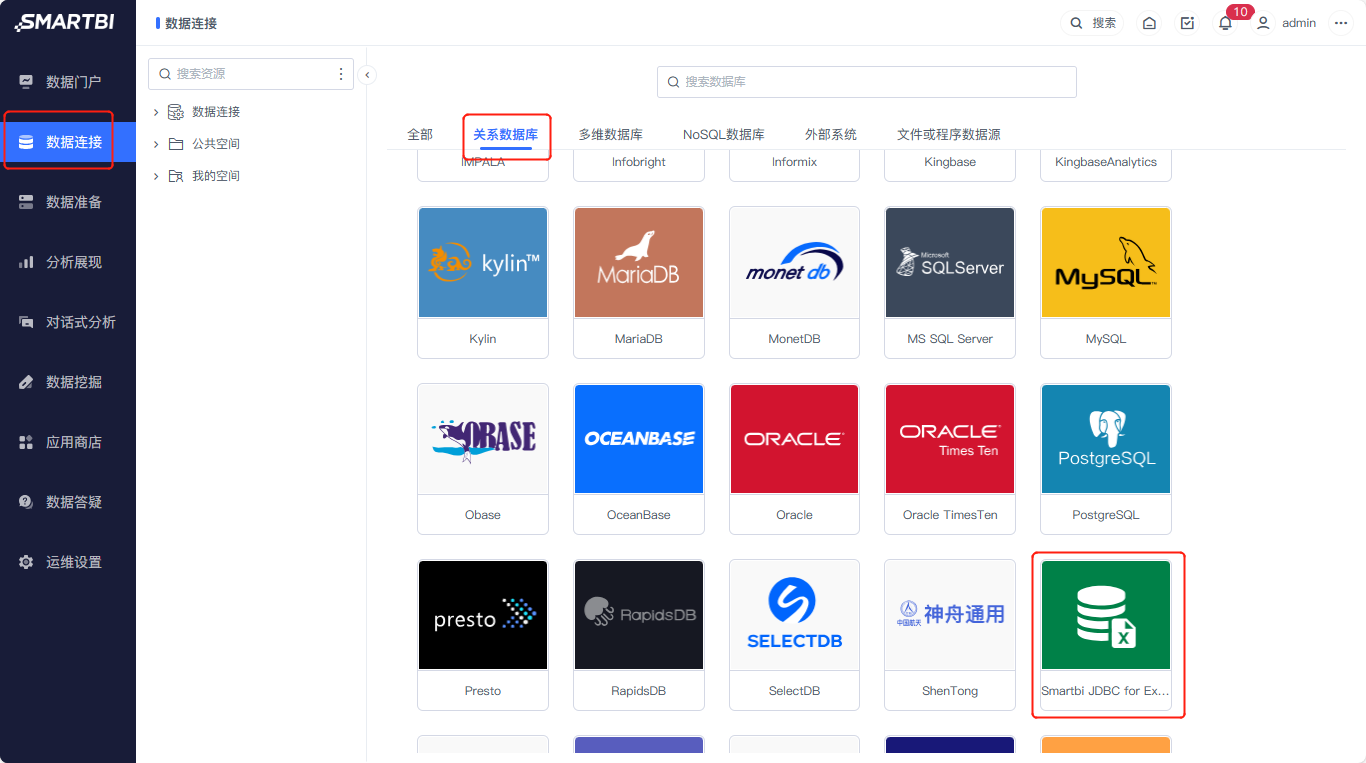This screenshot has width=1366, height=763.
Task: Choose the ShenTong database card
Action: [950, 635]
